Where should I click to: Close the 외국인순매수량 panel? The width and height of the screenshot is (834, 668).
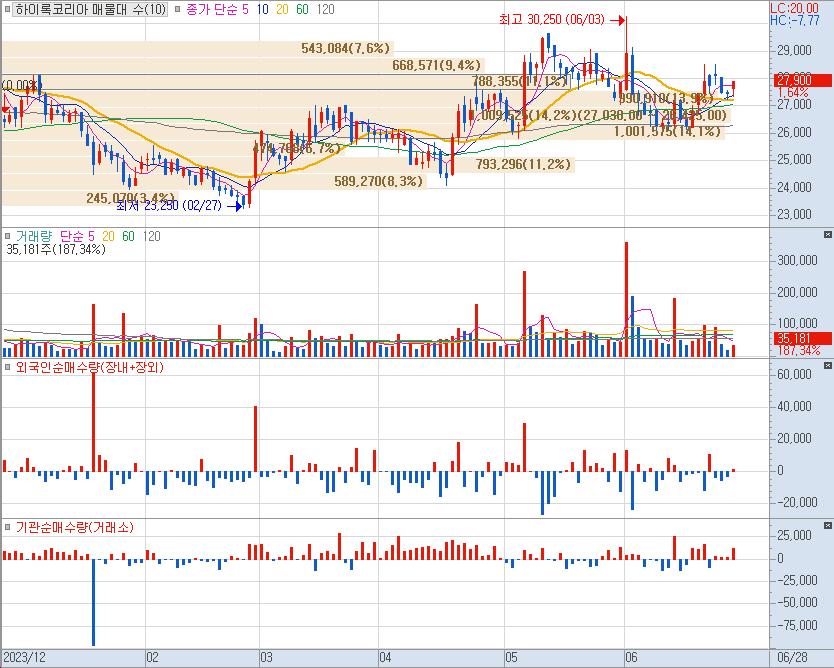point(827,366)
